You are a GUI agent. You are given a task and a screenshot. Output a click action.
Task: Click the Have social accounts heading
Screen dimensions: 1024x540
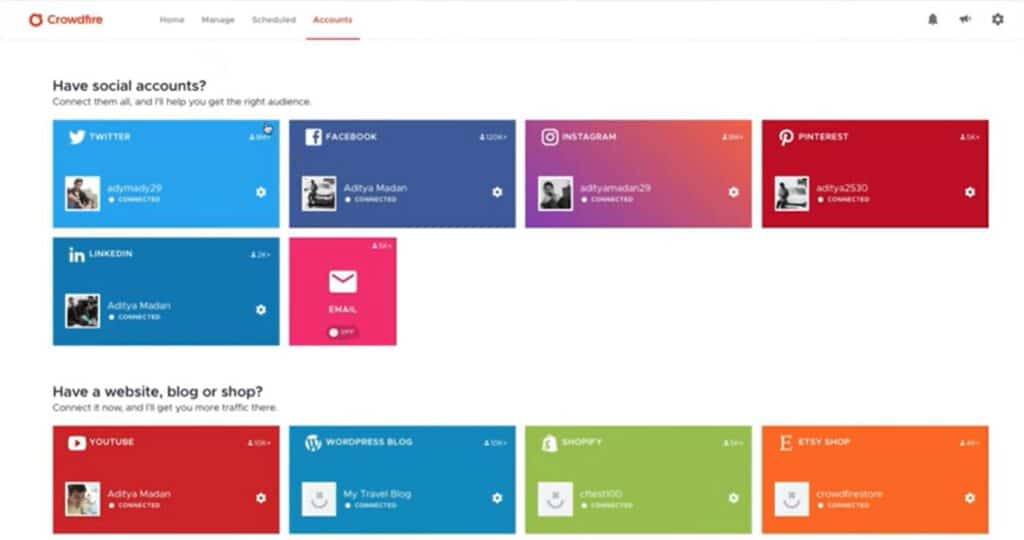[x=129, y=86]
